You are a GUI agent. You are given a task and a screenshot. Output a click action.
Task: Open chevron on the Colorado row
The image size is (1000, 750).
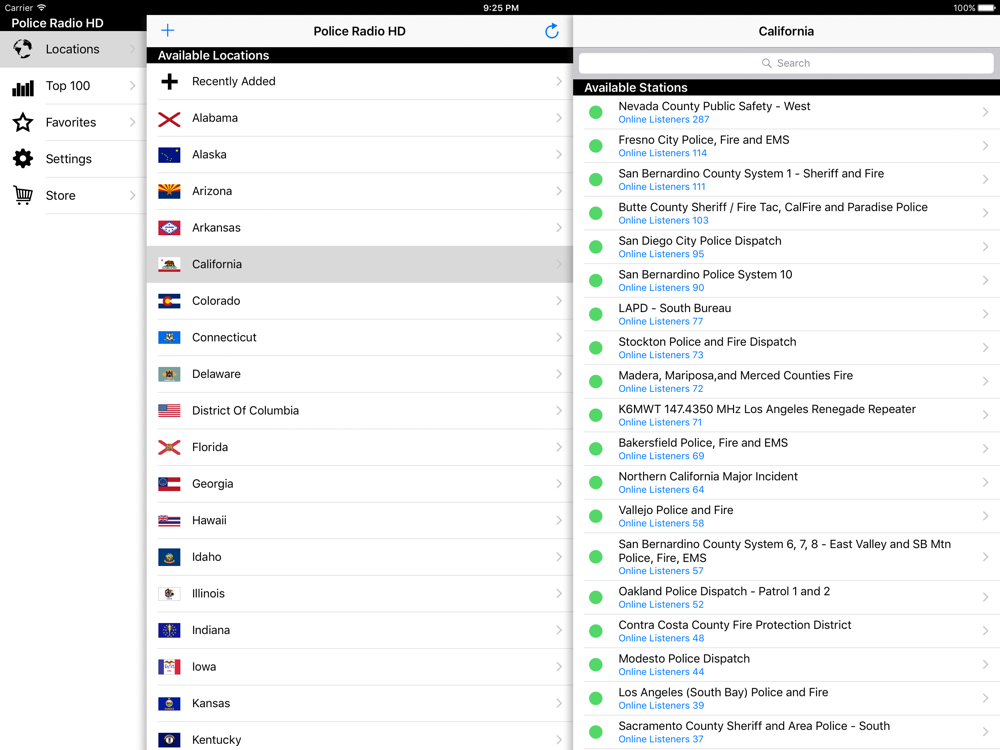tap(559, 301)
